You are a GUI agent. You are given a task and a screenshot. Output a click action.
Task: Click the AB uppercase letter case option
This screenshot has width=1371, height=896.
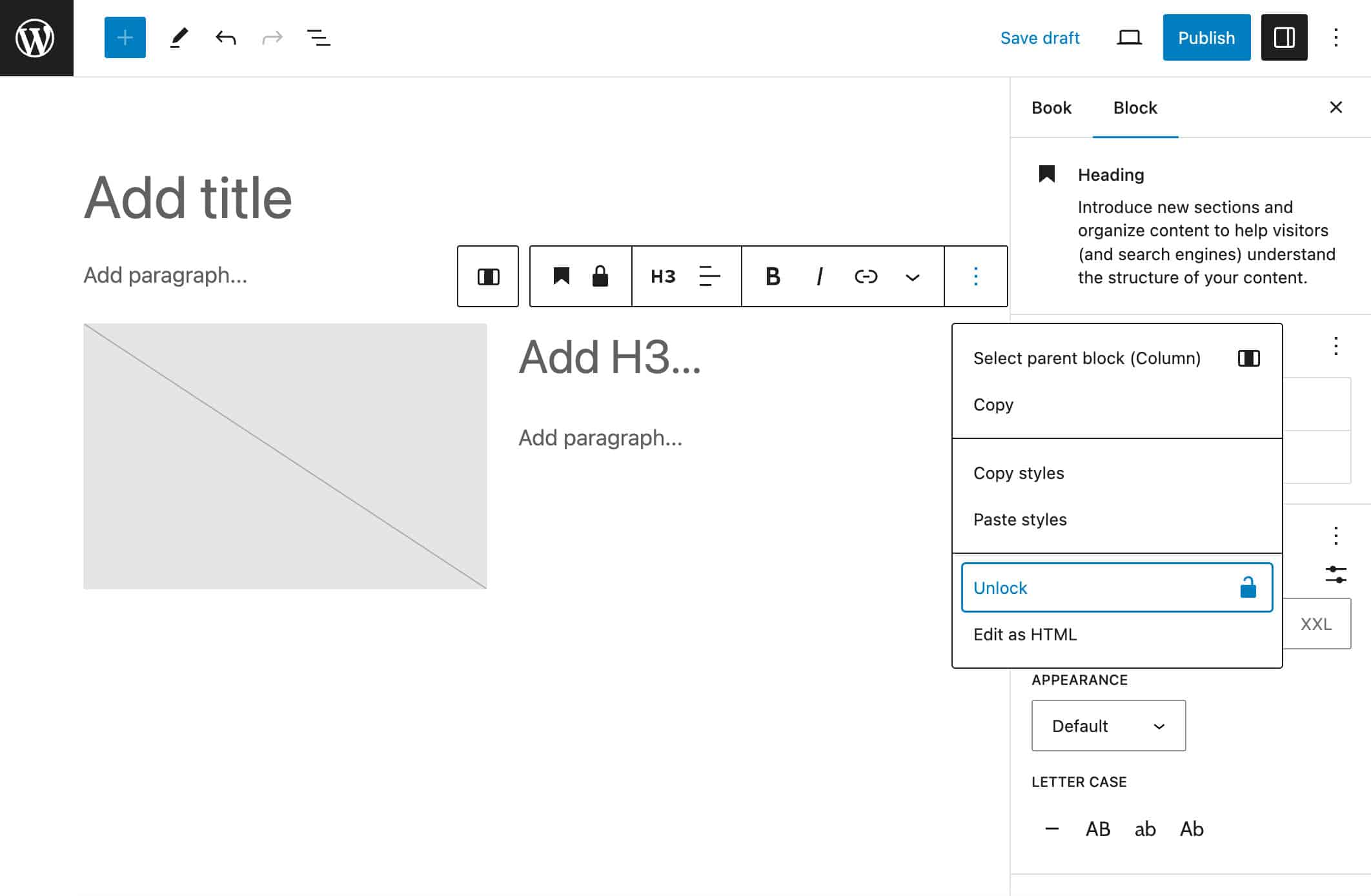pyautogui.click(x=1096, y=829)
